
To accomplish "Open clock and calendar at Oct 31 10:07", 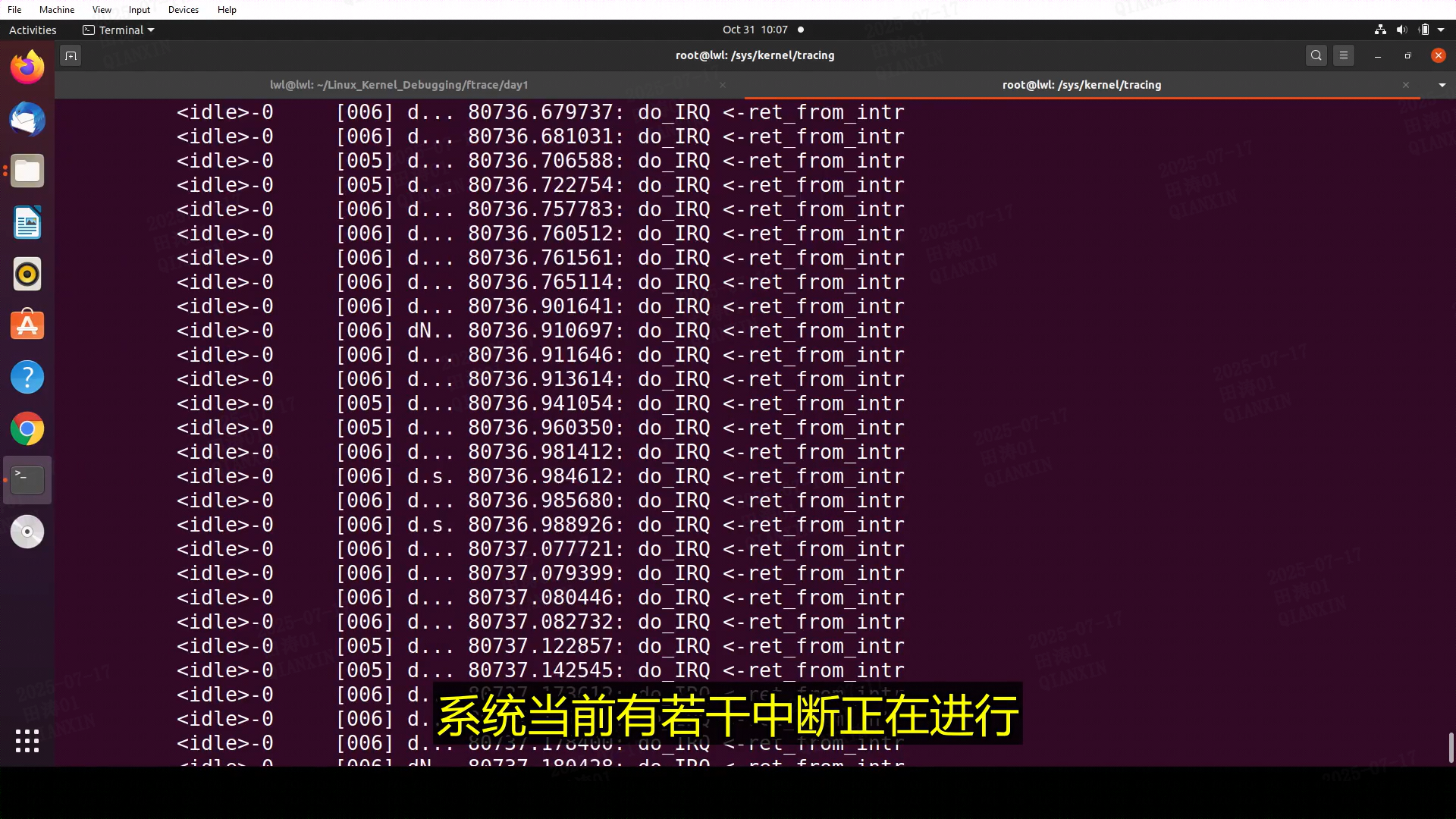I will [755, 30].
